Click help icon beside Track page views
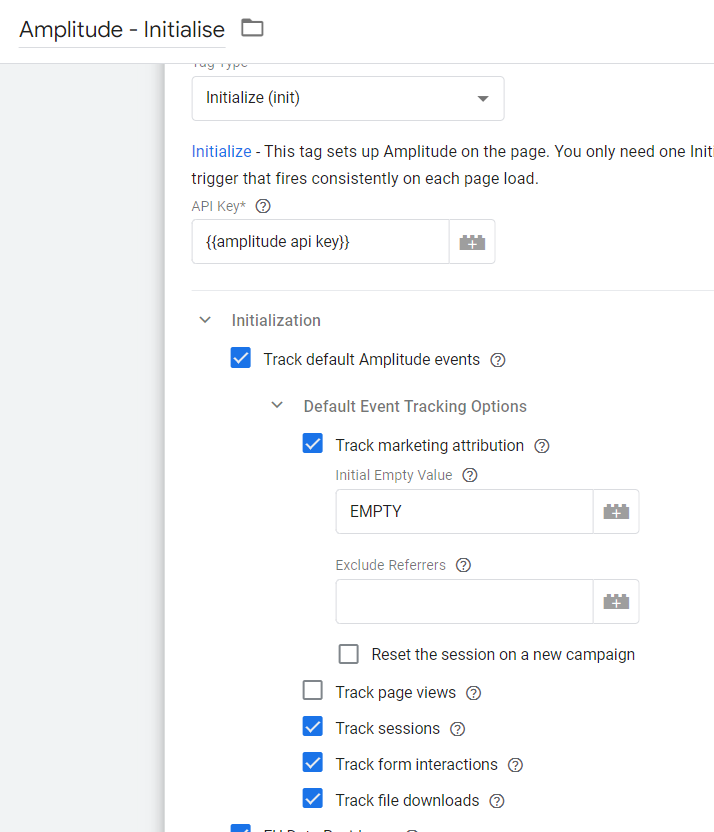 click(474, 693)
